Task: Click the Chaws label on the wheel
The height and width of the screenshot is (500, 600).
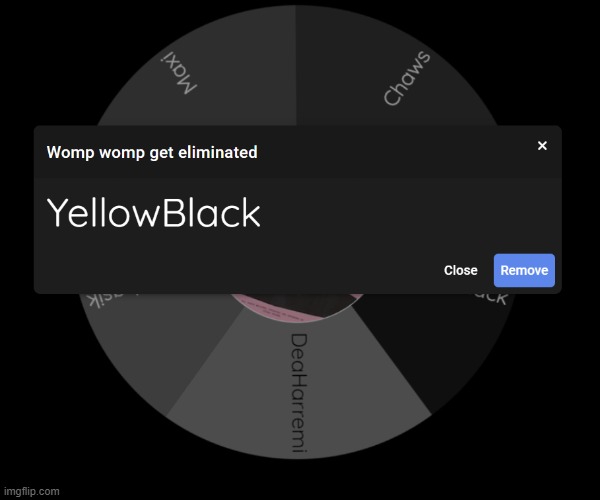Action: pyautogui.click(x=408, y=79)
